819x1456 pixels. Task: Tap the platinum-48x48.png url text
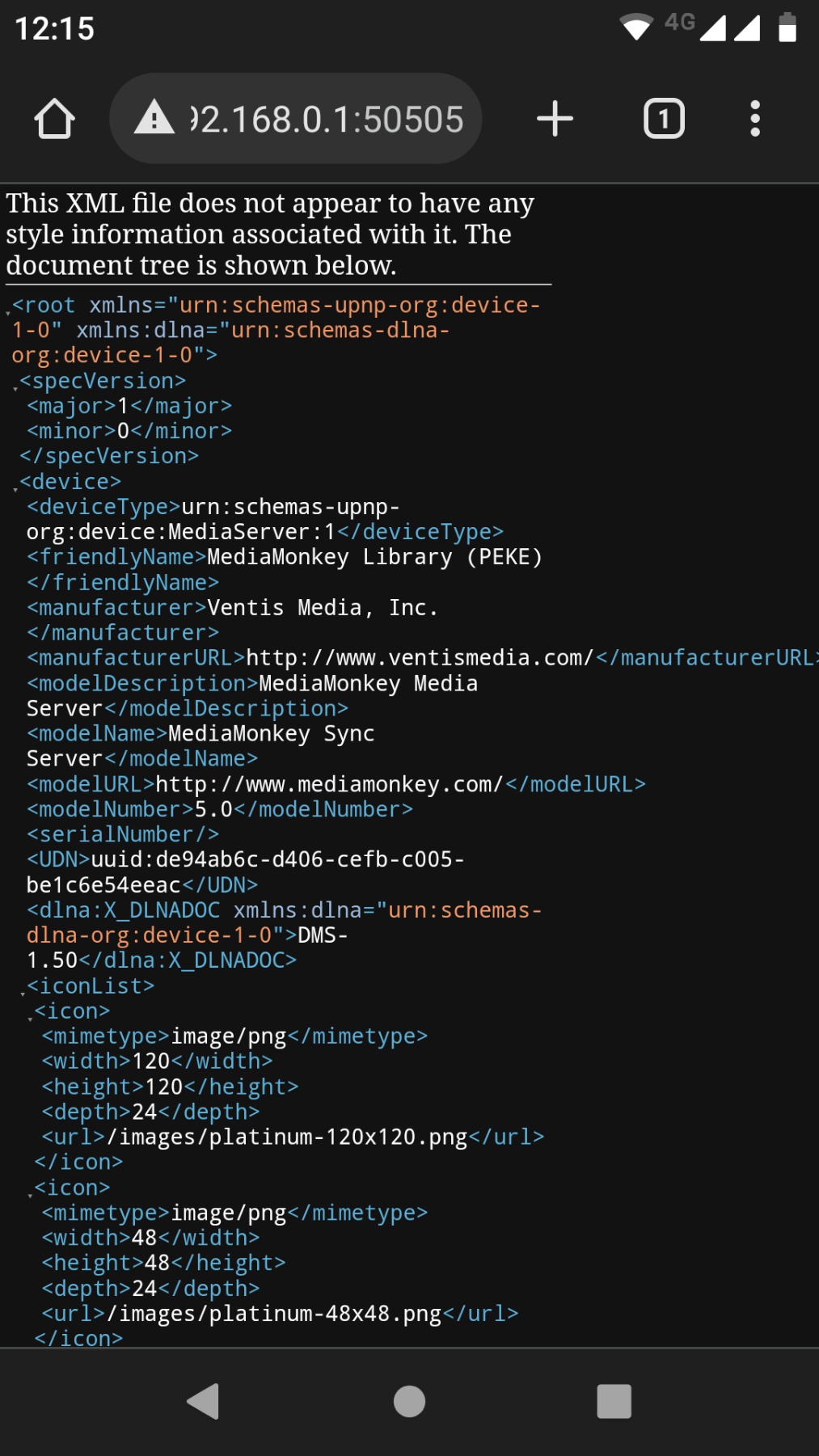point(280,1314)
